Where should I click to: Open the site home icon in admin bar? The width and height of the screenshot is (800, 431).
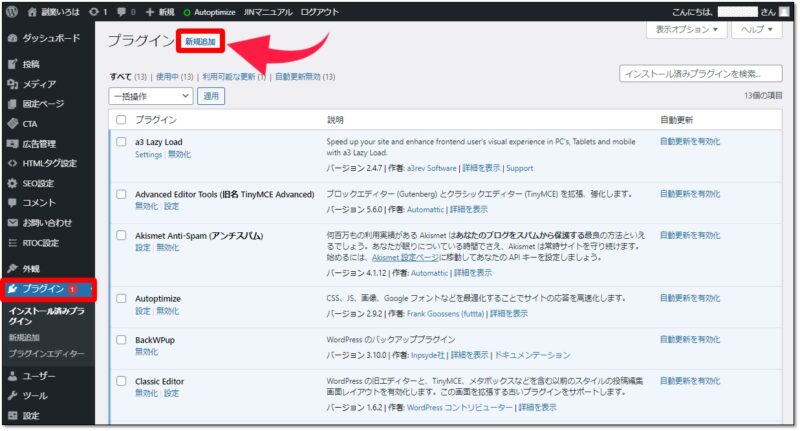coord(32,12)
